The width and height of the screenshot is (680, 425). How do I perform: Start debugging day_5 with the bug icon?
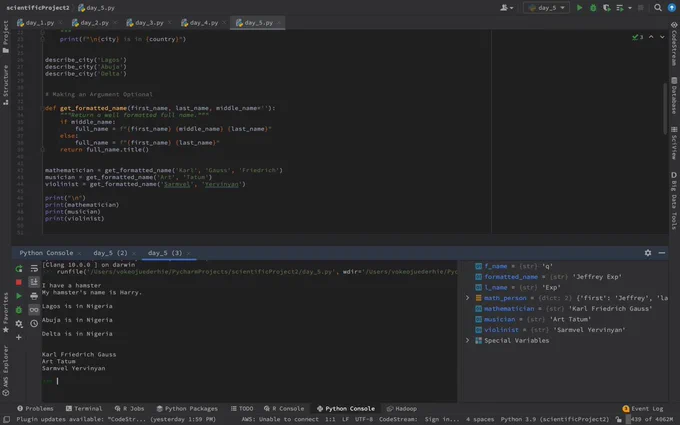click(593, 8)
